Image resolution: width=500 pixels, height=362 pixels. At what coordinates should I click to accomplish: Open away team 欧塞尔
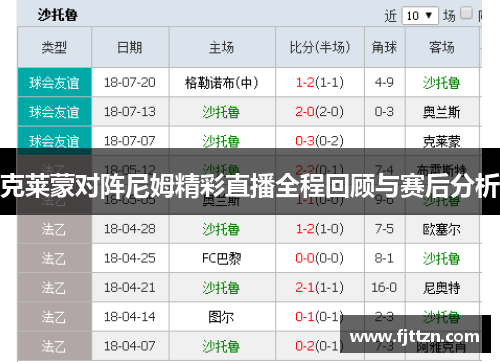442,229
